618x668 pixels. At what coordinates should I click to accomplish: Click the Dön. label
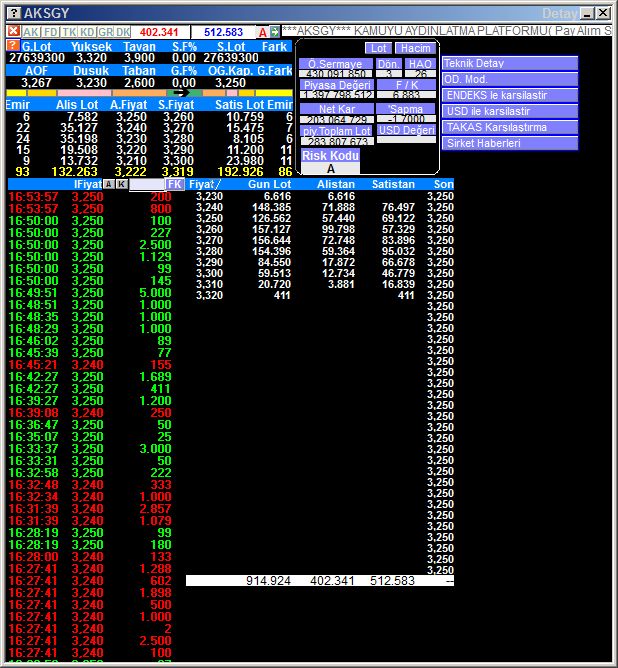(x=389, y=64)
